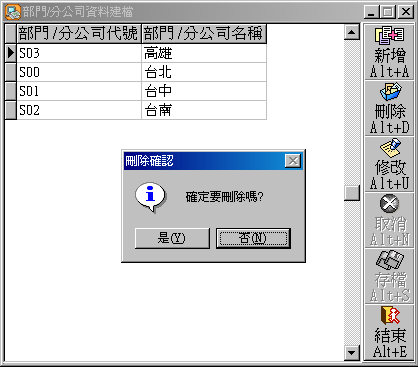418x367 pixels.
Task: Click the scrollbar down arrow
Action: 352,352
